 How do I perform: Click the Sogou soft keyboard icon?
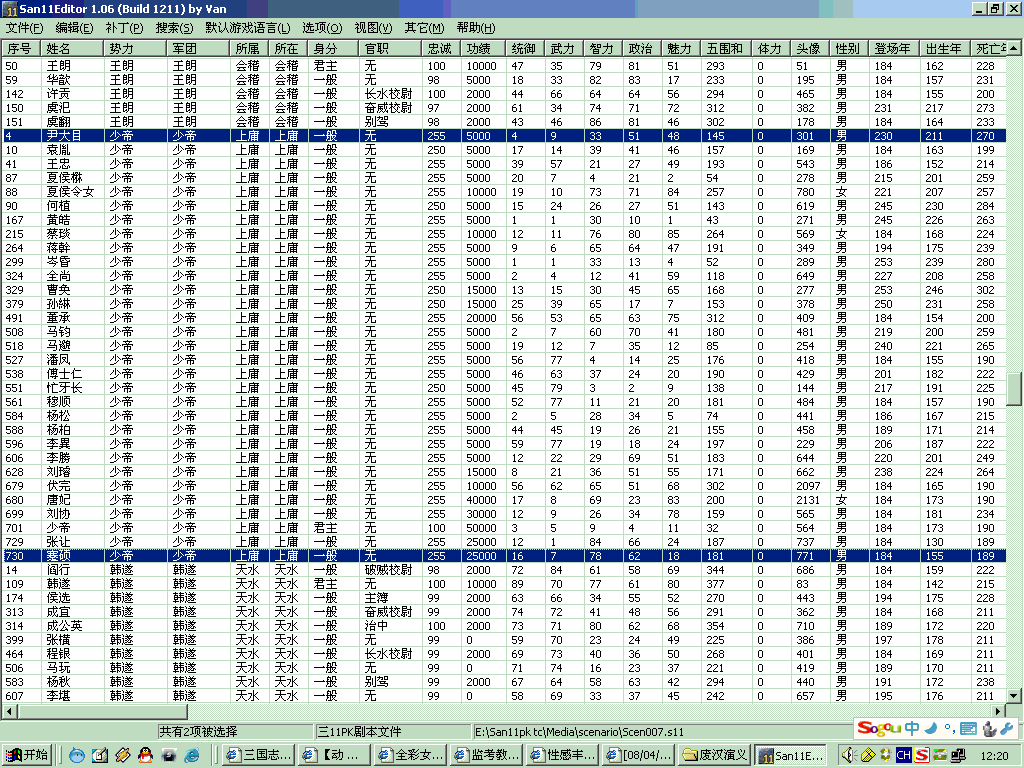click(968, 728)
